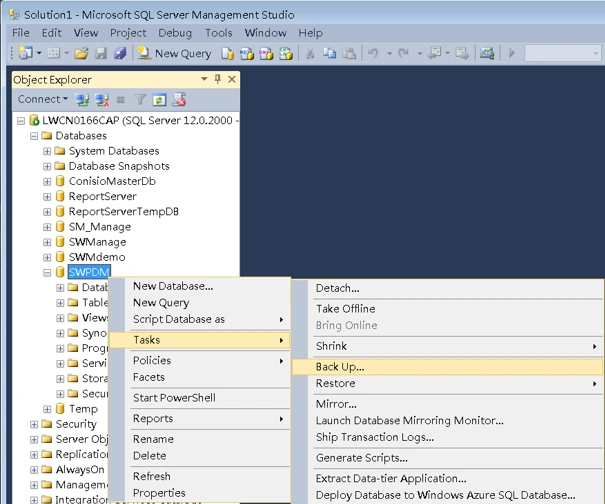Viewport: 605px width, 504px height.
Task: Expand Database Snapshots folder
Action: click(x=47, y=167)
